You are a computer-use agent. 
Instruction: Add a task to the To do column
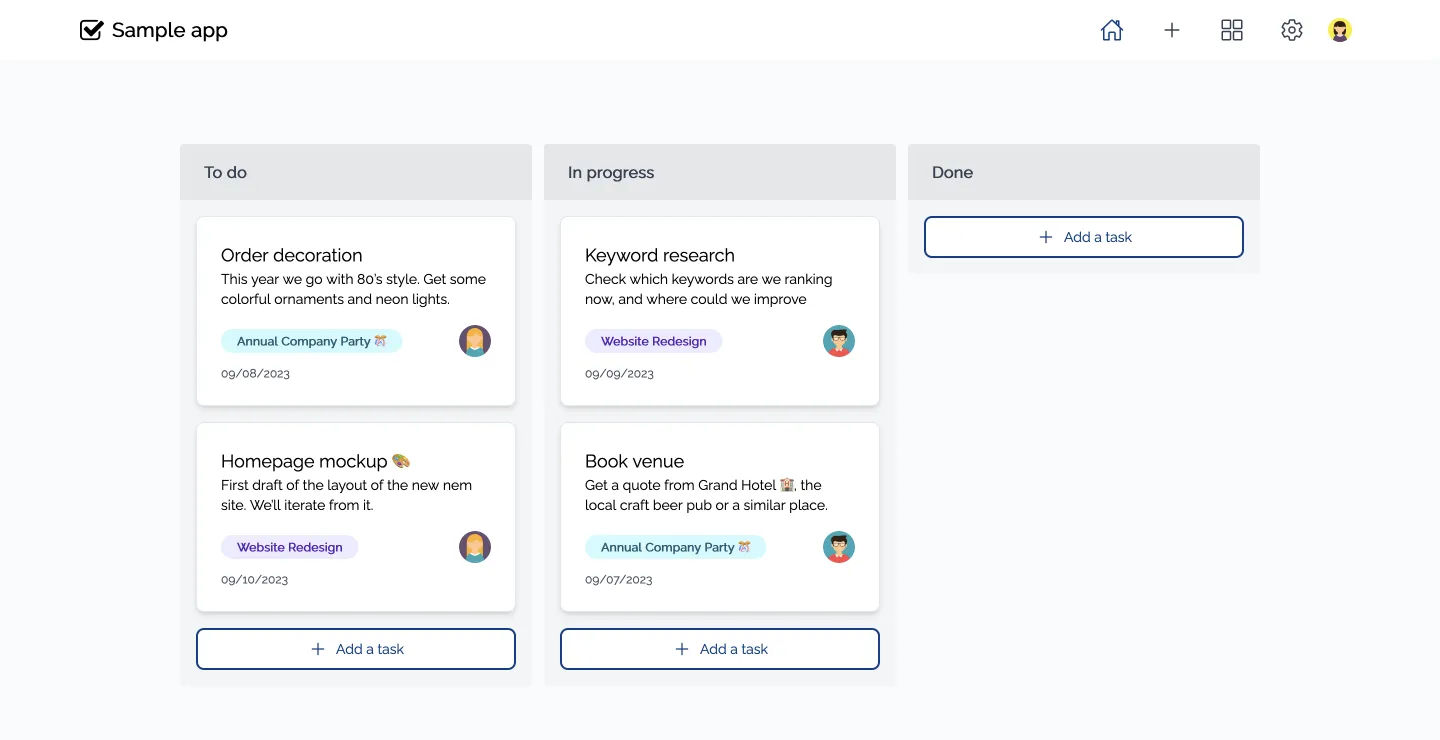[356, 649]
